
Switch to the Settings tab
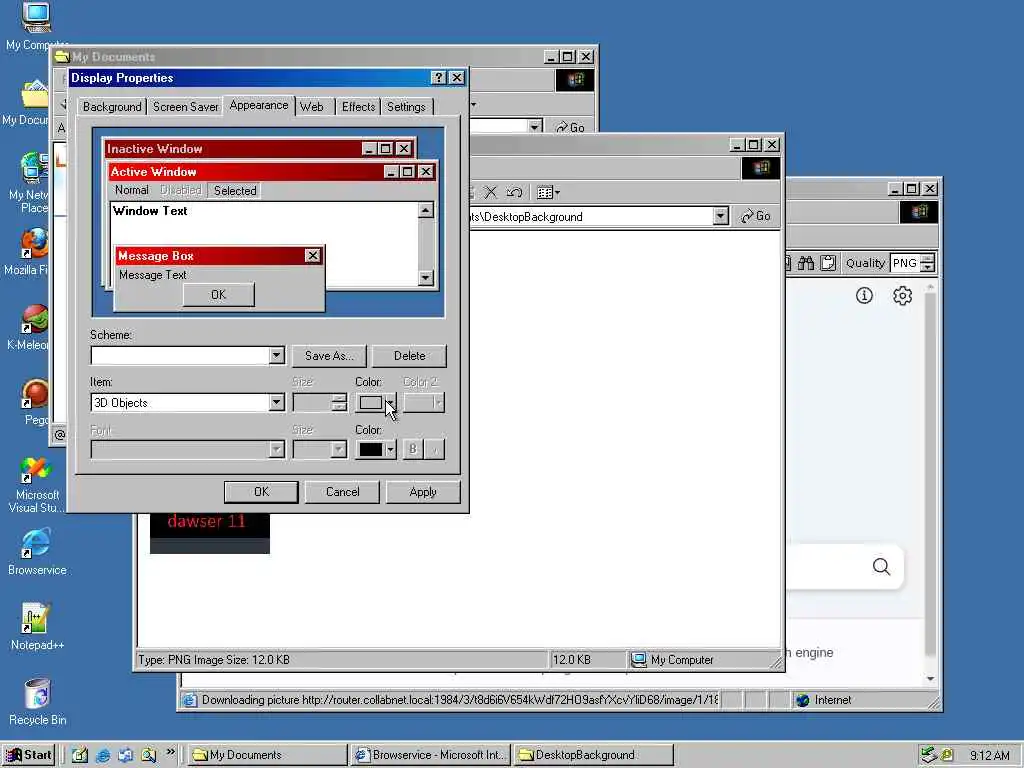tap(406, 106)
